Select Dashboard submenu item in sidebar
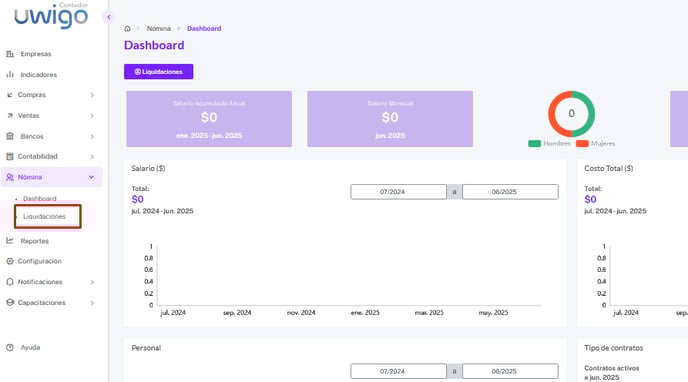This screenshot has height=382, width=688. click(39, 199)
